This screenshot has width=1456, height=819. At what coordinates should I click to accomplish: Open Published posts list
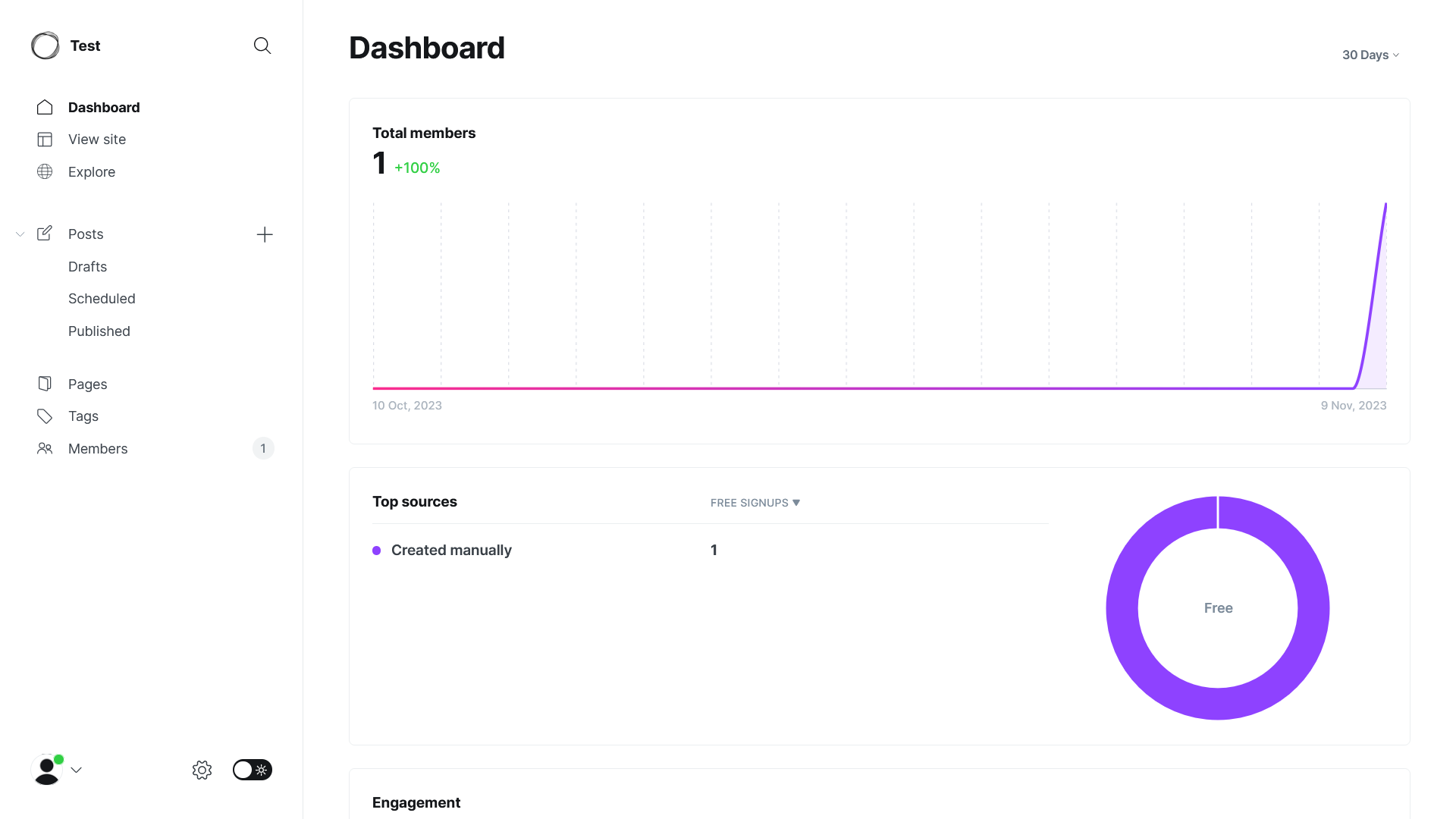99,331
